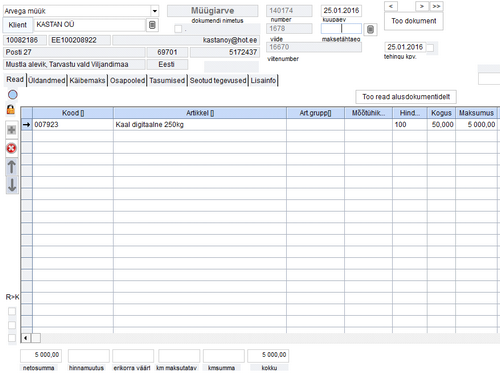Jump to last document with >> button
Viewport: 500px width, 375px height.
[436, 6]
